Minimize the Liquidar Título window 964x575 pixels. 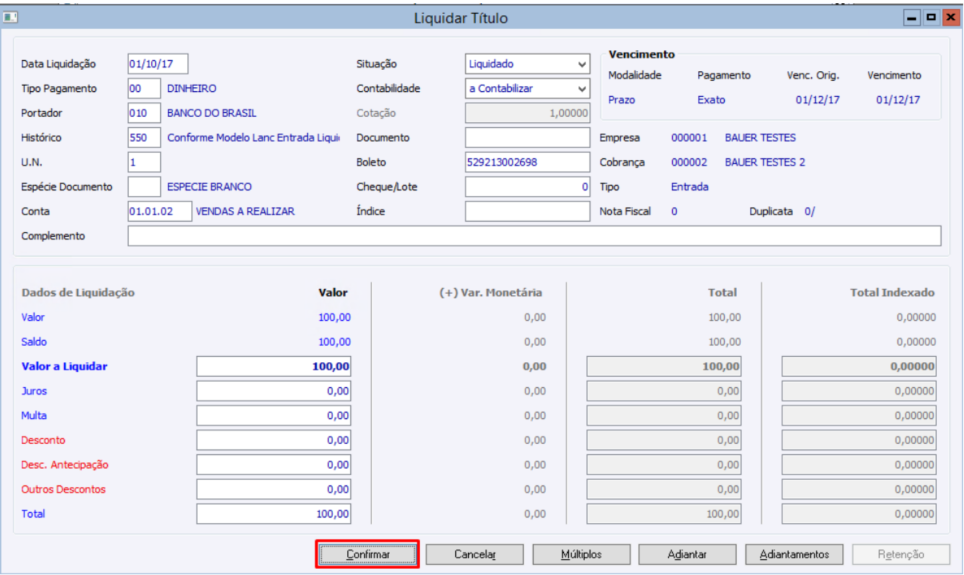click(x=912, y=17)
